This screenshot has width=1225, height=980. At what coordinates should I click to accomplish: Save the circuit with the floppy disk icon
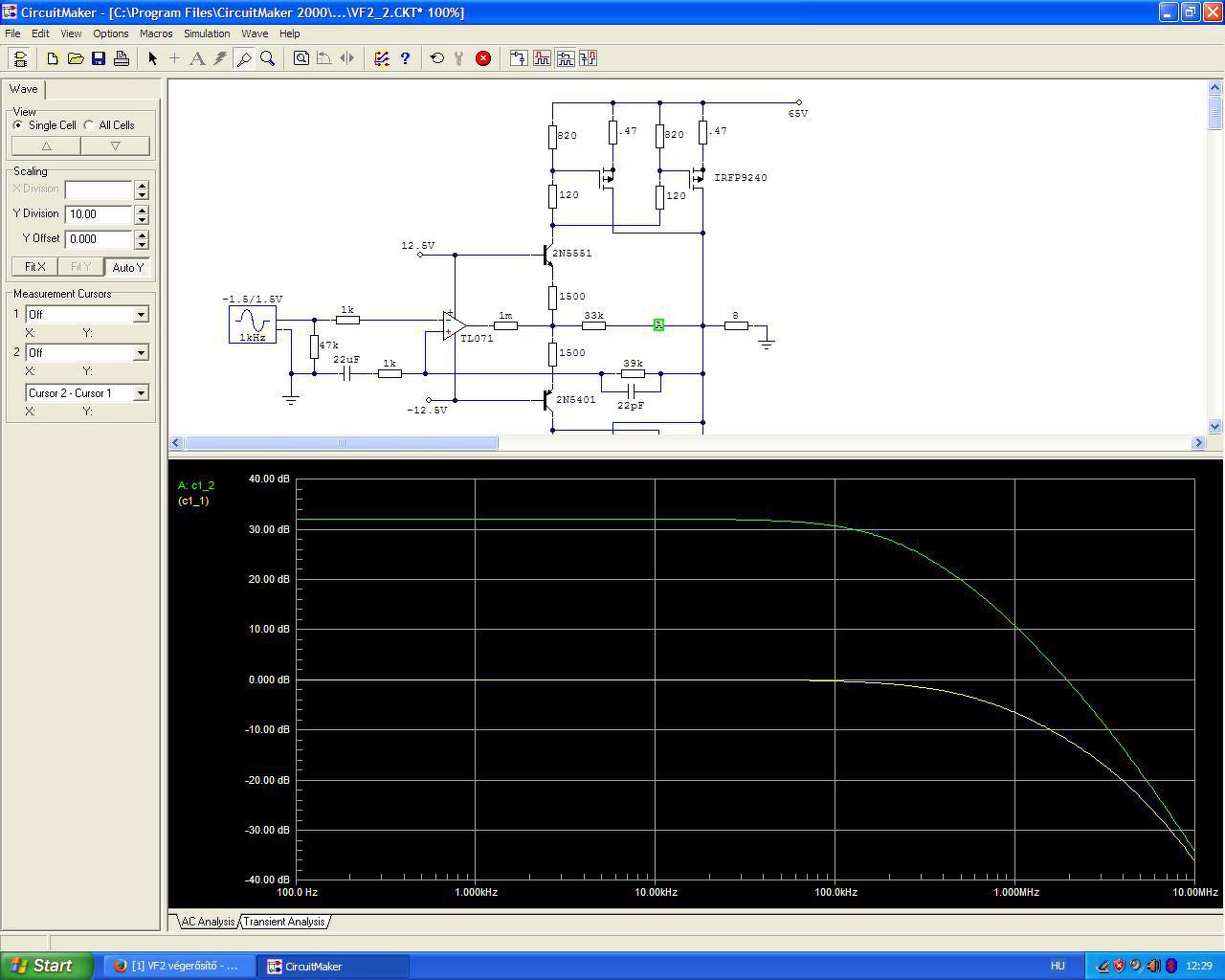coord(99,58)
